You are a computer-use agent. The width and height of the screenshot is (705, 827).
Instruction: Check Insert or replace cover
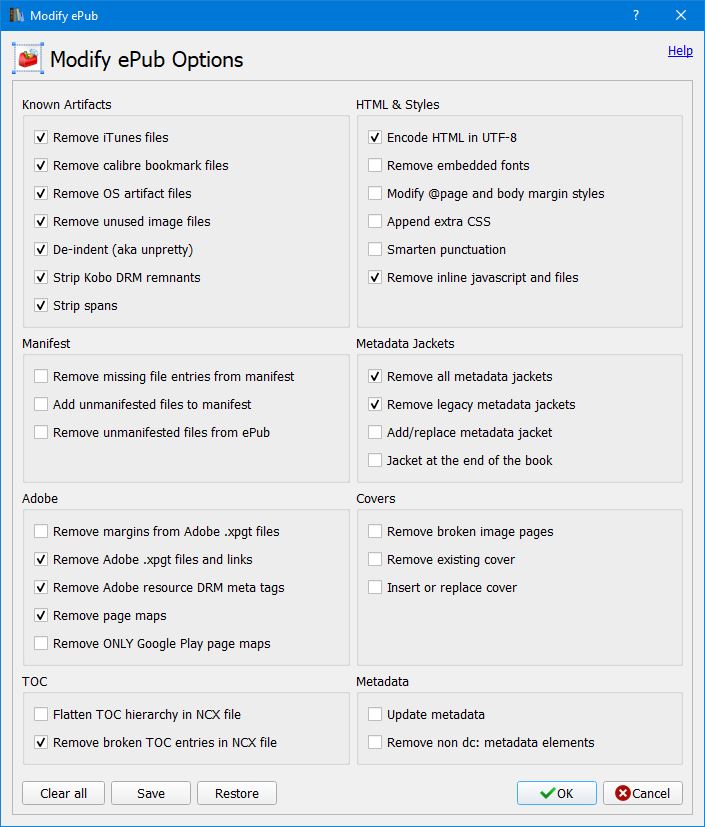[x=375, y=588]
